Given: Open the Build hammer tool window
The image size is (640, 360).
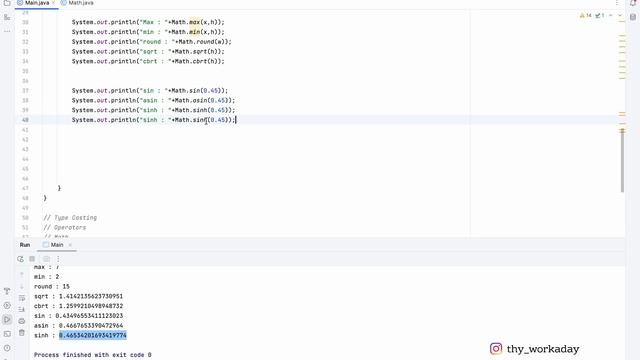Looking at the screenshot, I should tap(7, 291).
